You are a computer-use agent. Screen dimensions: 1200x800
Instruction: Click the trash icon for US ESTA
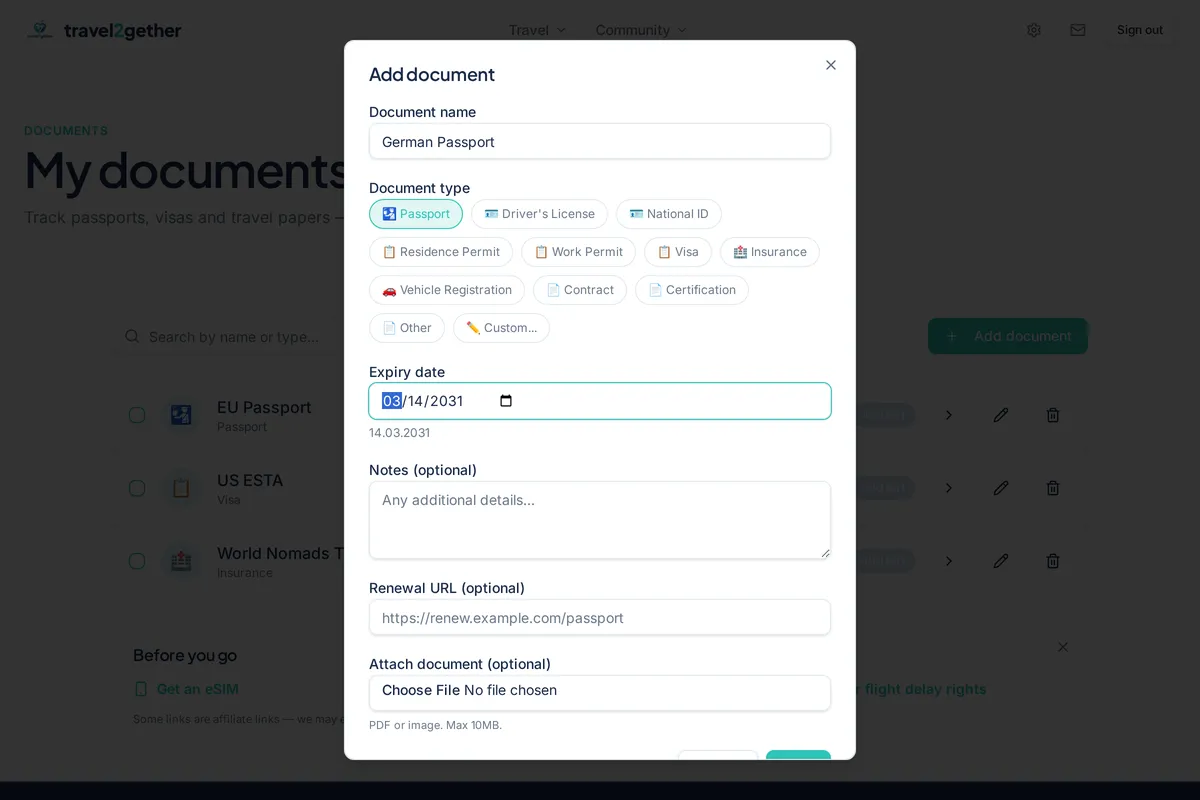1053,488
